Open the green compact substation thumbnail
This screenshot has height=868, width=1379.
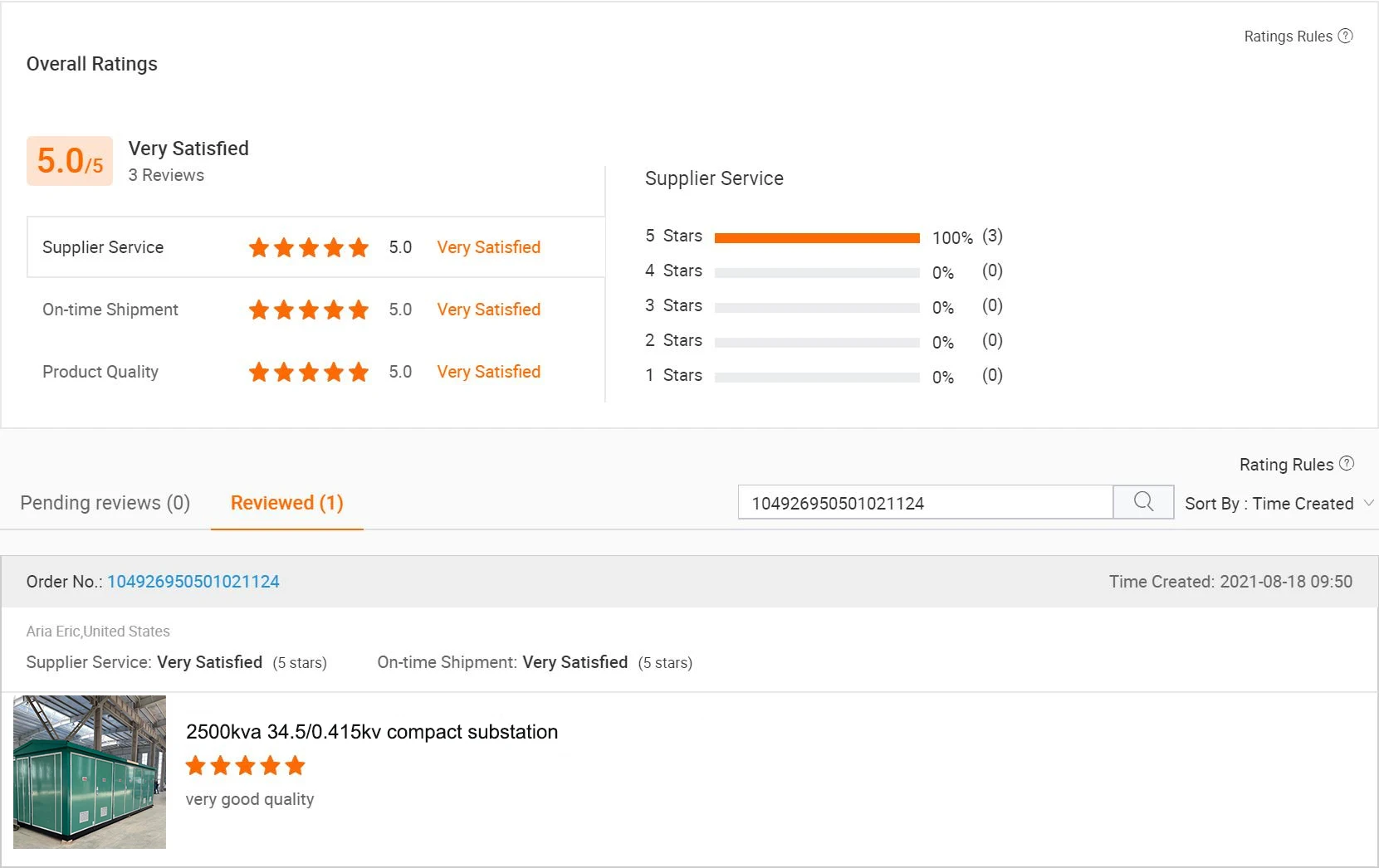[90, 772]
